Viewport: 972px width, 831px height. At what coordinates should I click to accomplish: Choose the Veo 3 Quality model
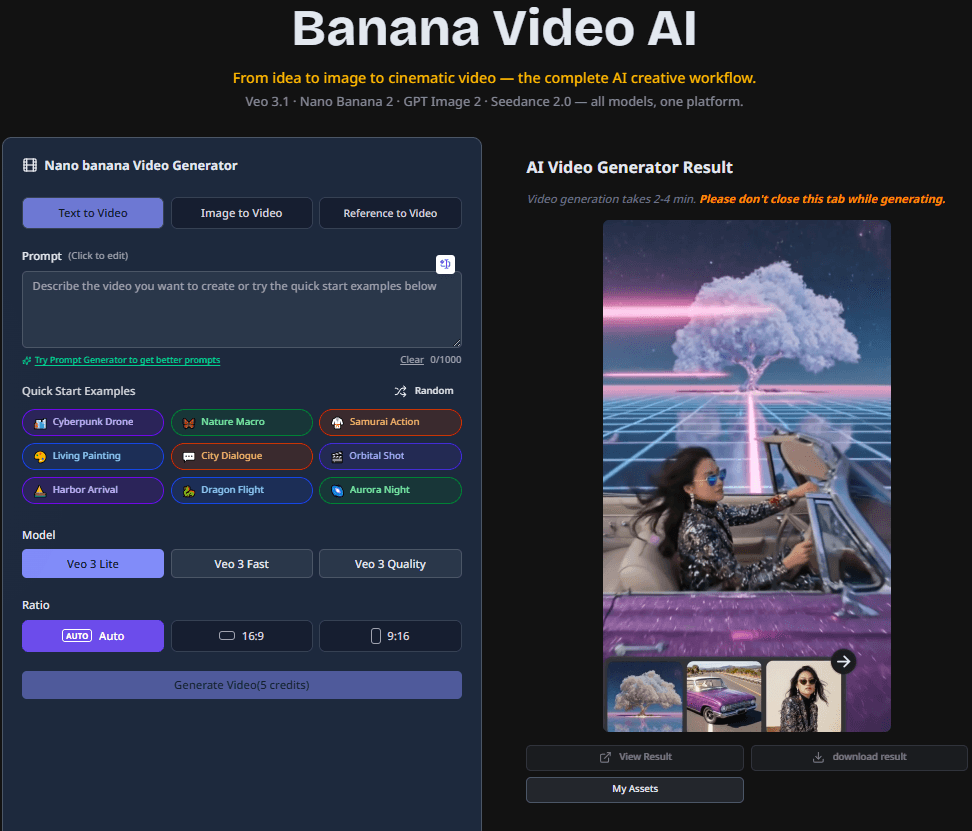(x=391, y=564)
